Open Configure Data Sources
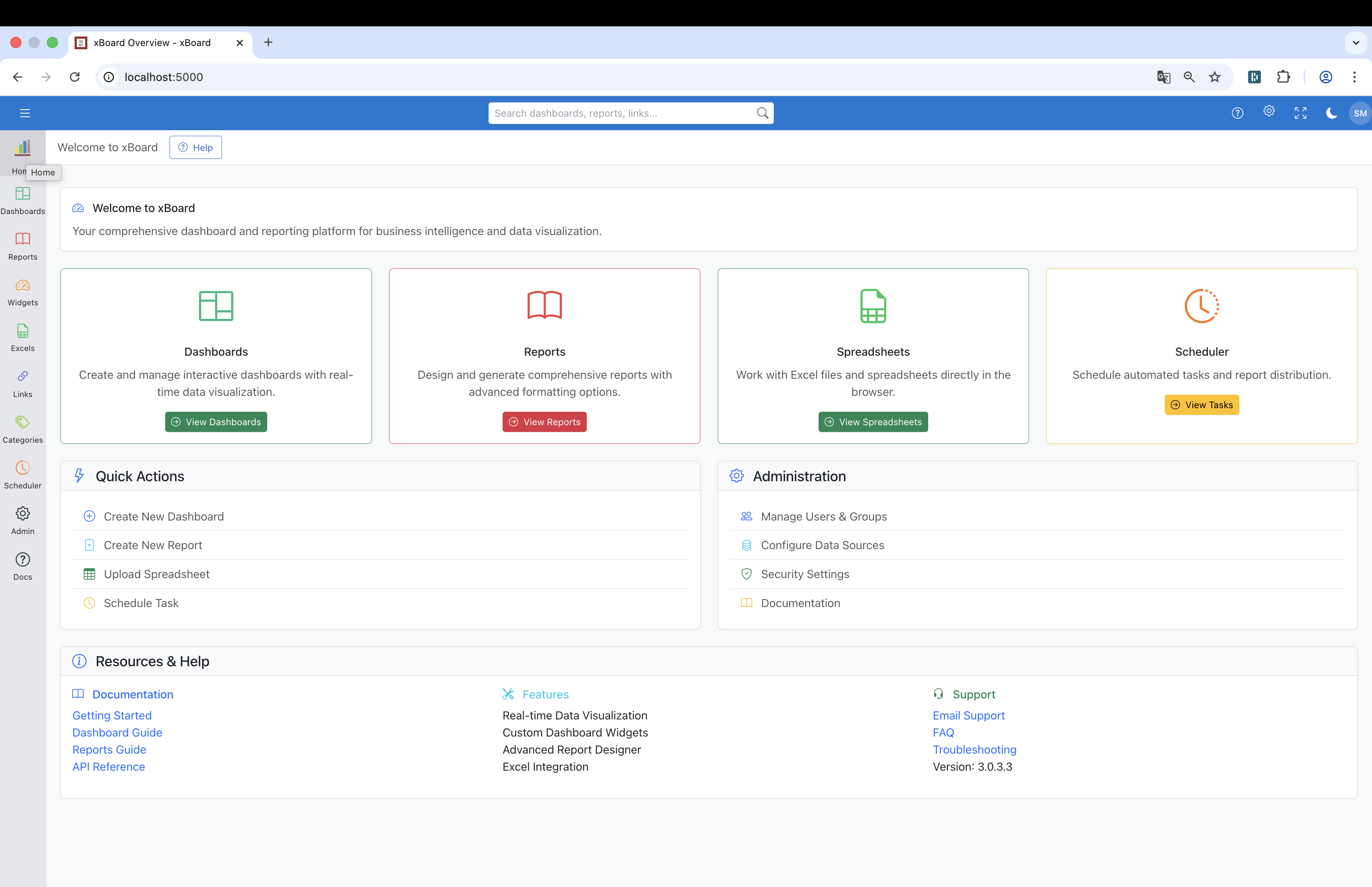Screen dimensions: 1372x887 (1037, 545)
